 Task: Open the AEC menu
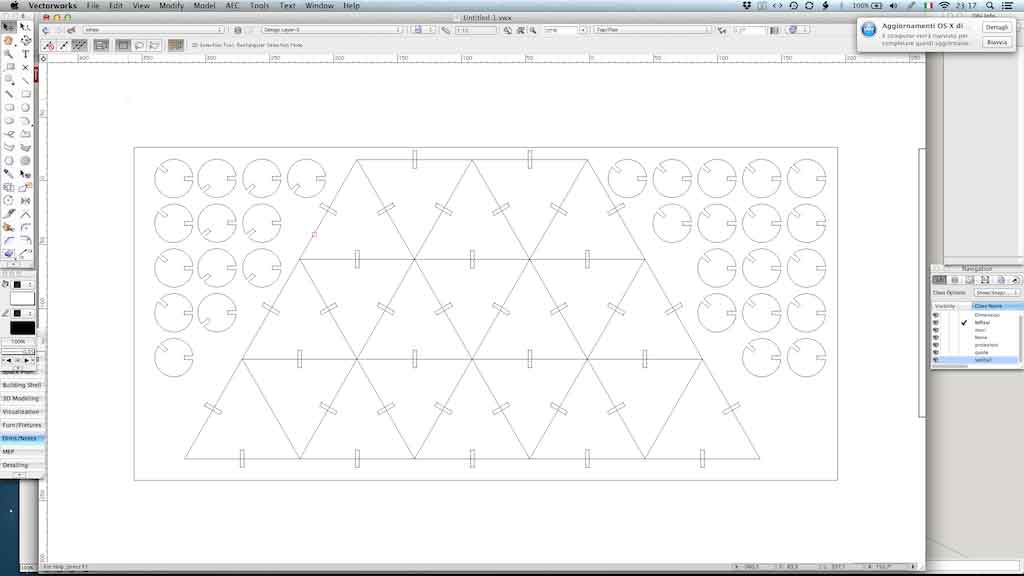(232, 5)
